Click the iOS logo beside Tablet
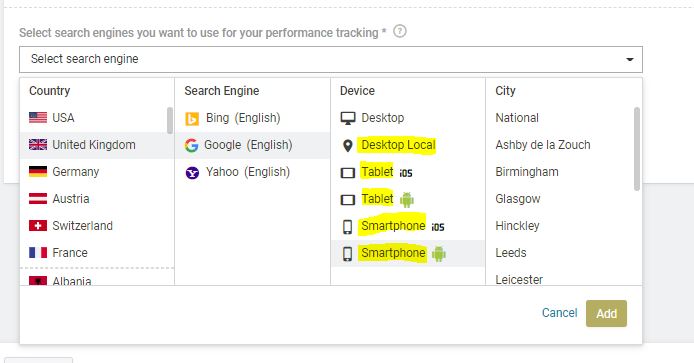 point(406,173)
